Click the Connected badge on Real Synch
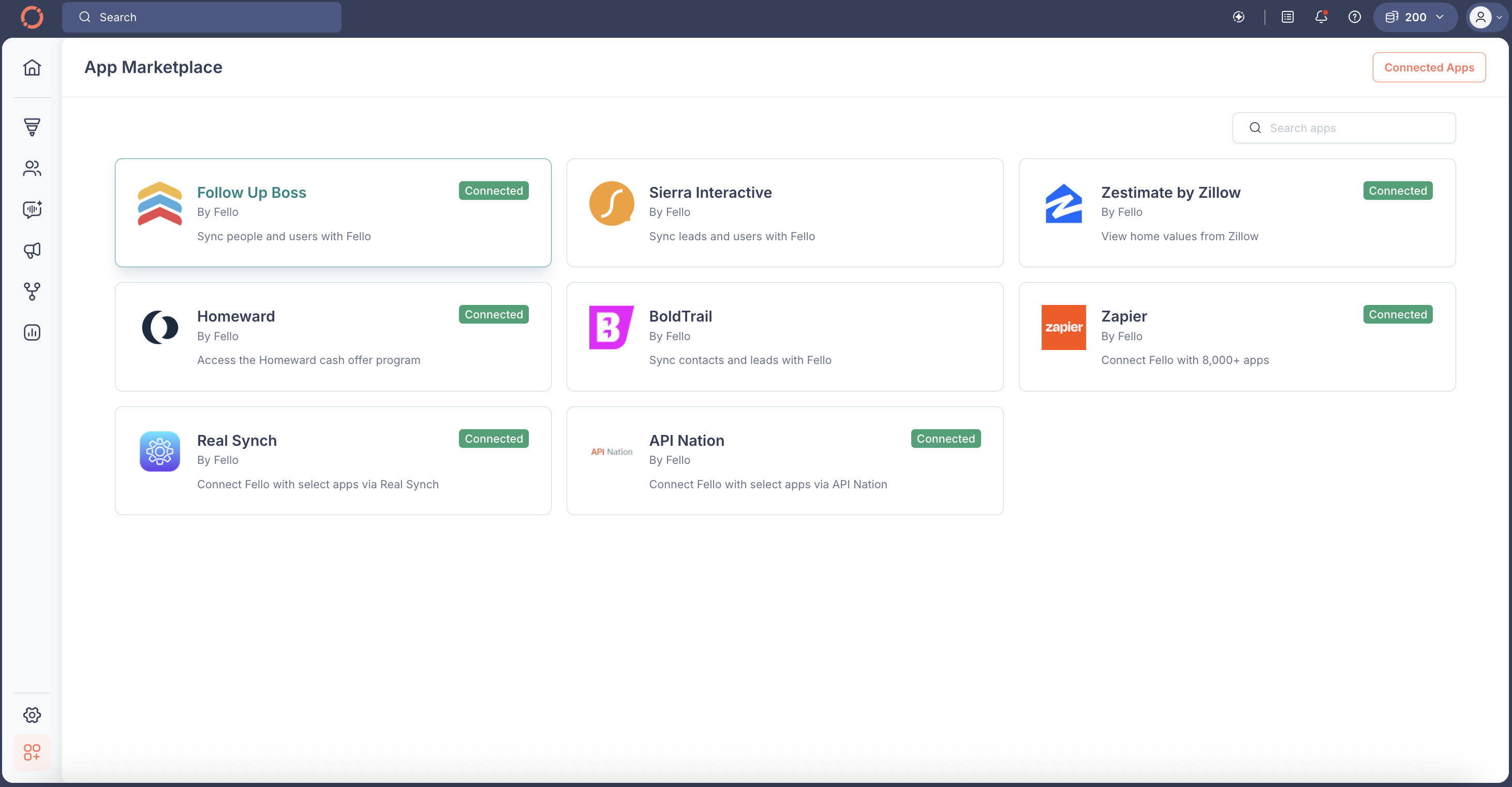1512x787 pixels. [494, 438]
